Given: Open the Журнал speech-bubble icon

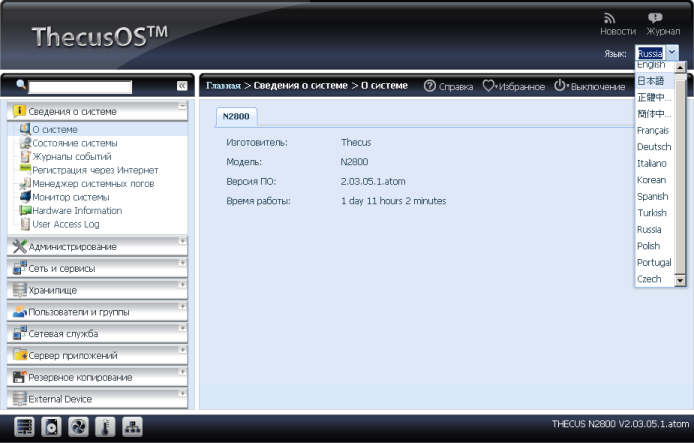Looking at the screenshot, I should pos(655,18).
